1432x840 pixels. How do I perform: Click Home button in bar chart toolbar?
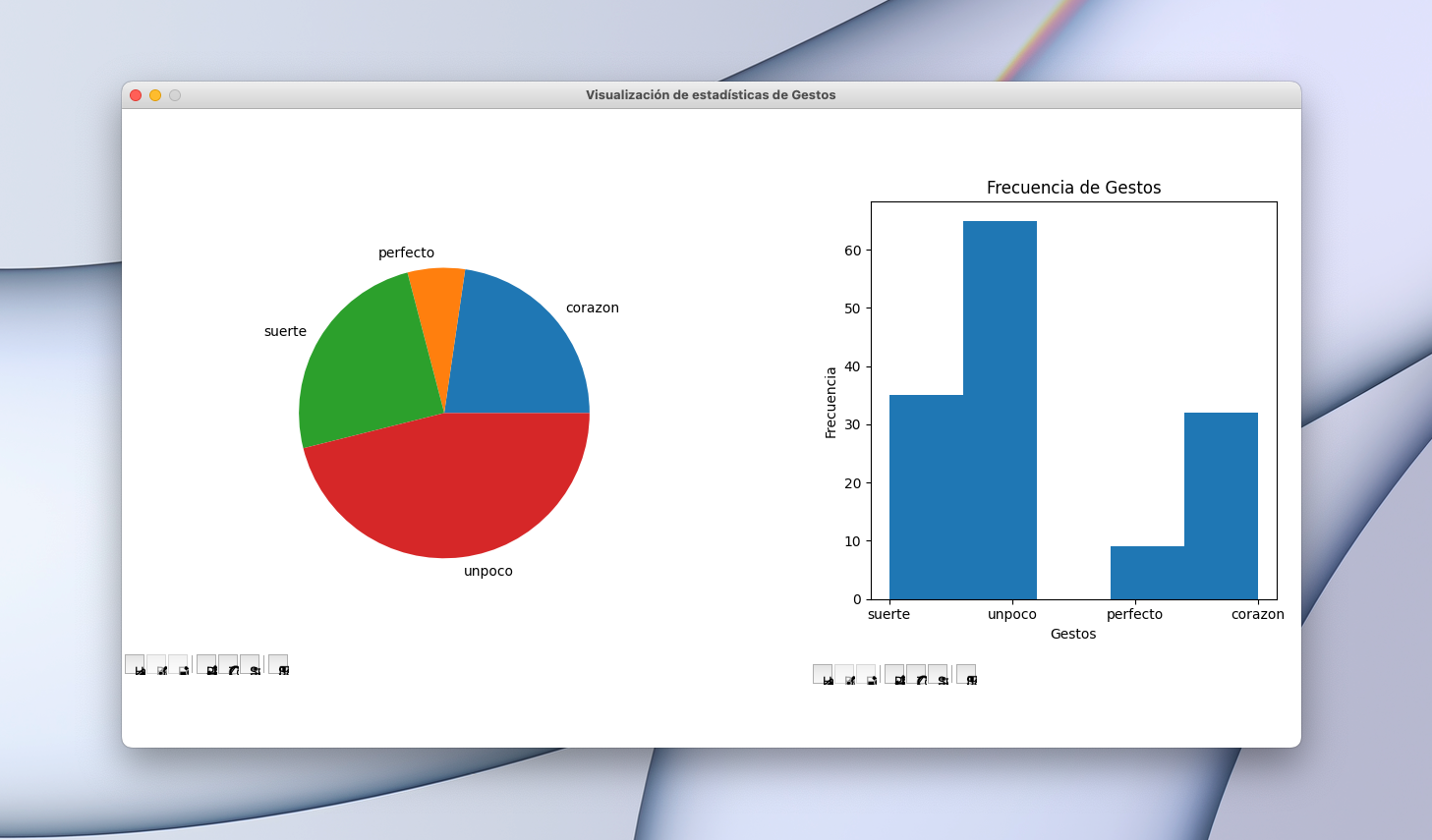coord(823,674)
